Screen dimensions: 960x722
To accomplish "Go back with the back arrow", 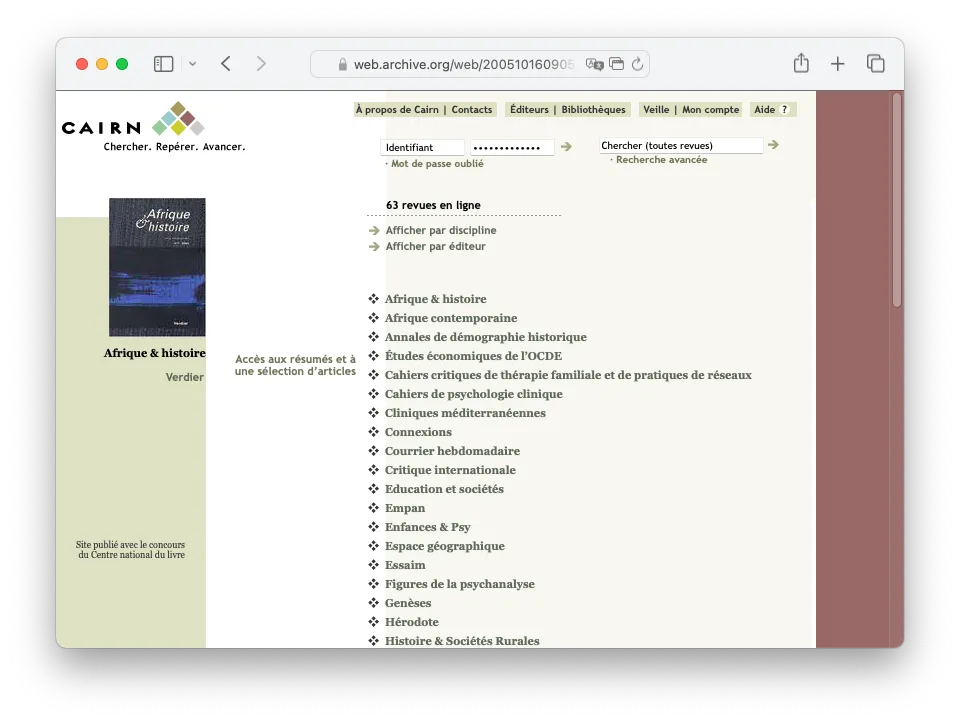I will [x=226, y=64].
